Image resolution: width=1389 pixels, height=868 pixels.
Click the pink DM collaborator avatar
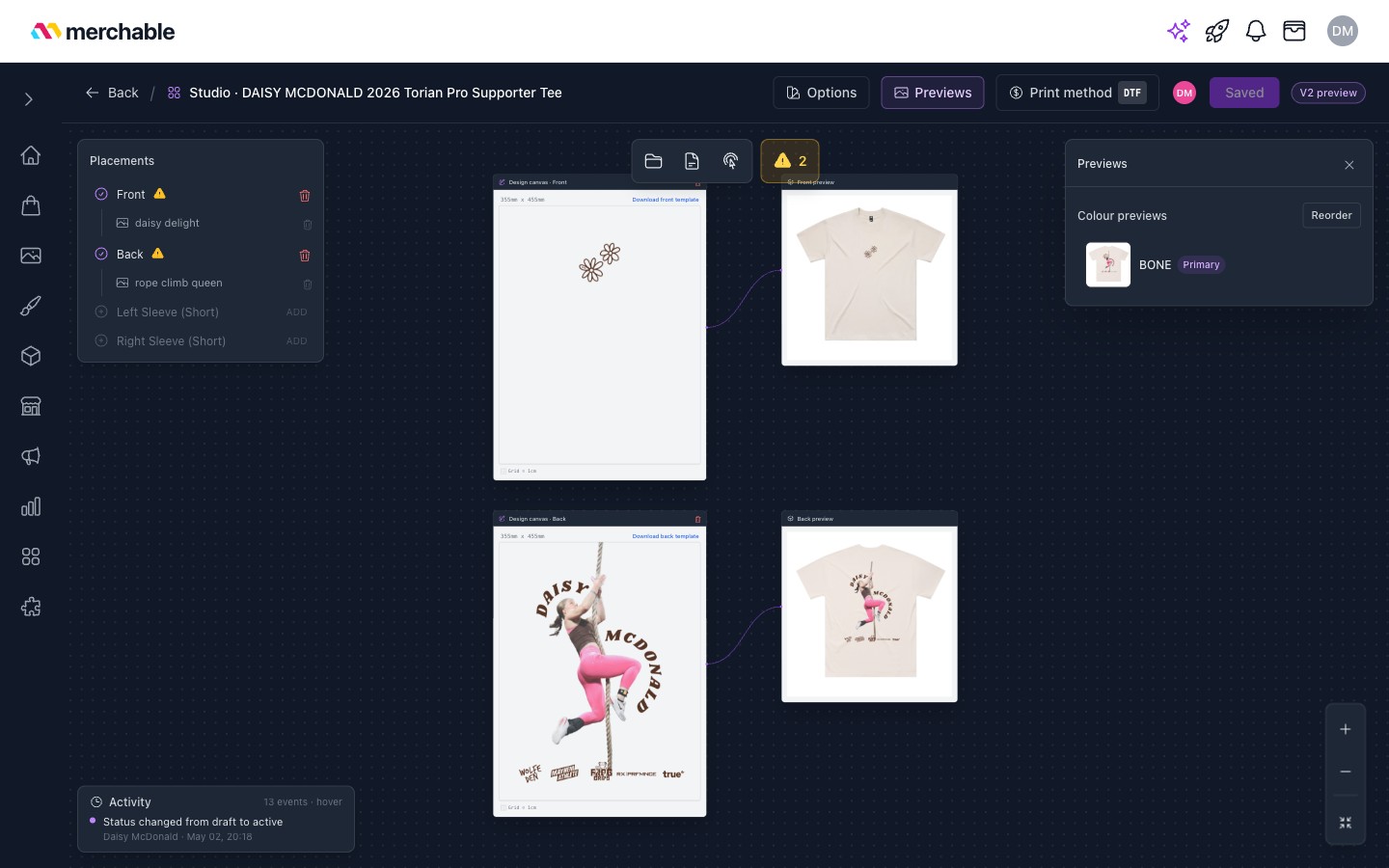[1185, 93]
